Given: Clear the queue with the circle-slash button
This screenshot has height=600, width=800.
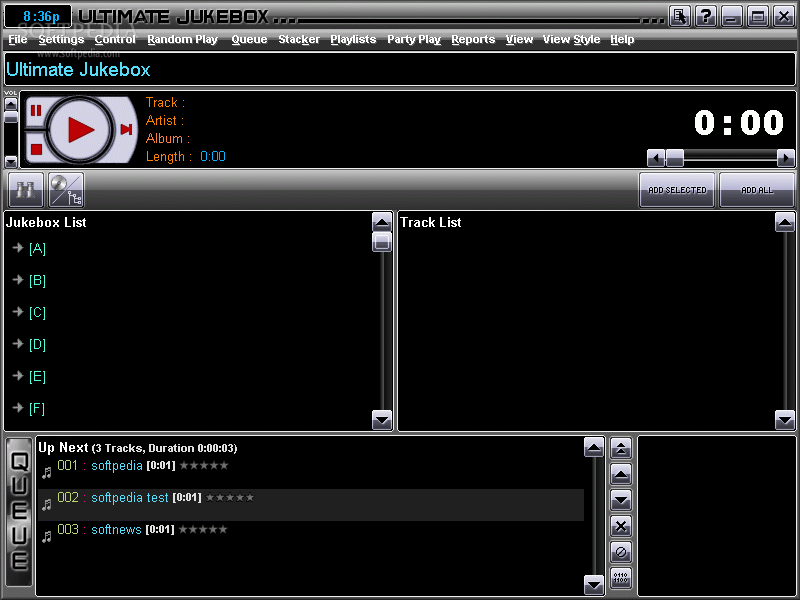Looking at the screenshot, I should [x=621, y=552].
